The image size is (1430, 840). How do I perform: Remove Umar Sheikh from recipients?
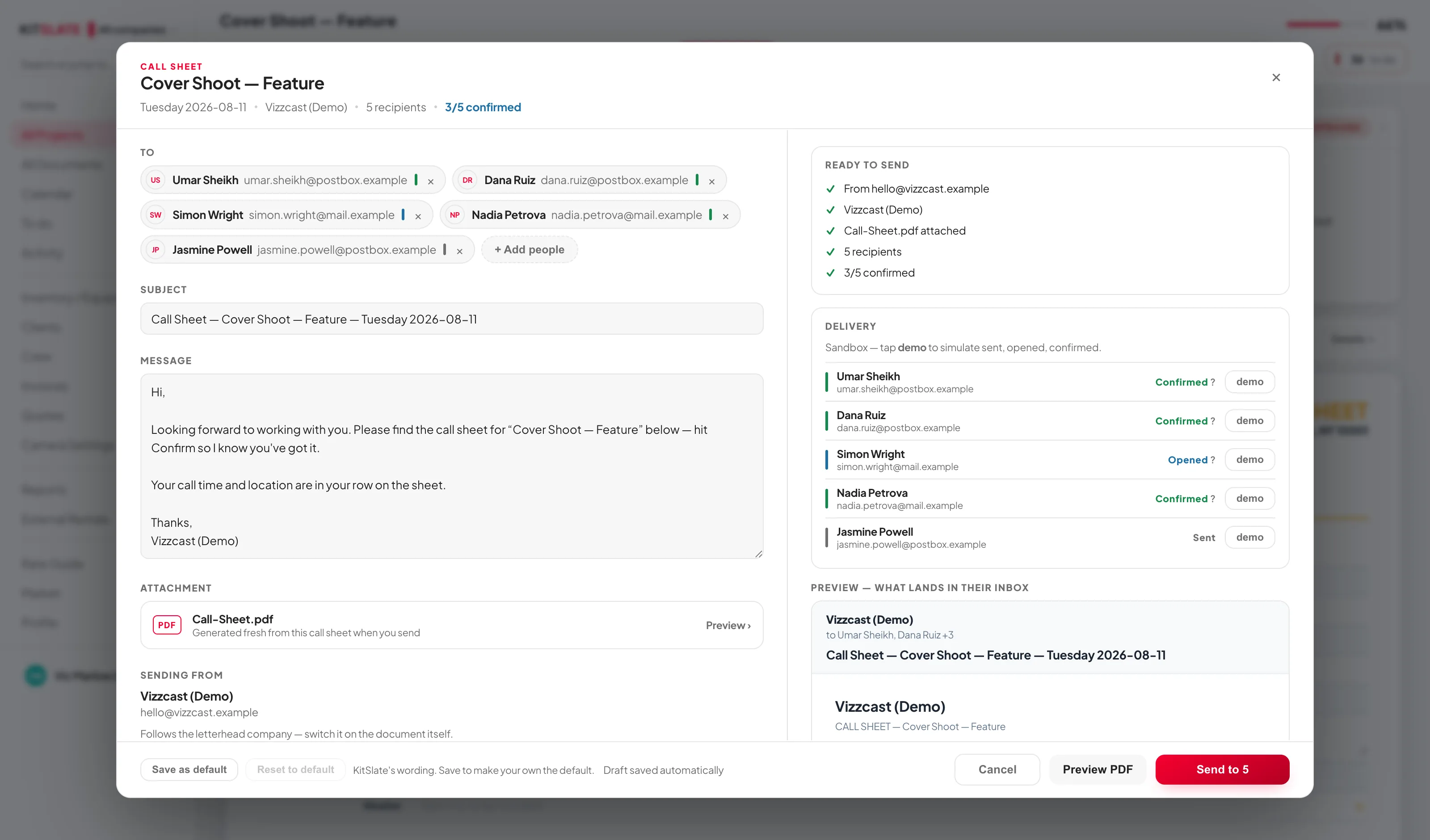(431, 181)
